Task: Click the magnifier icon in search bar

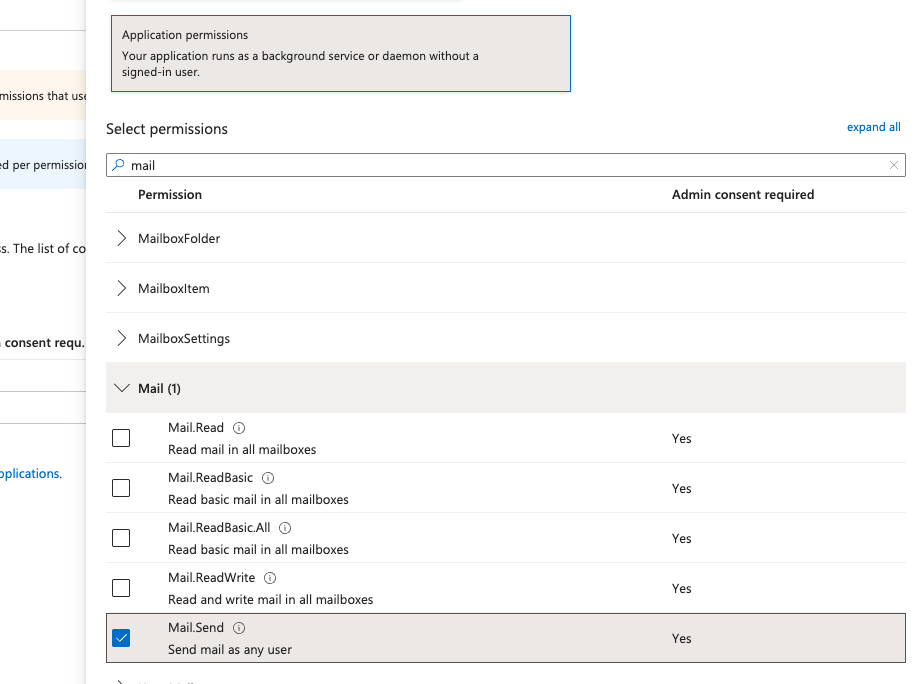Action: [119, 164]
